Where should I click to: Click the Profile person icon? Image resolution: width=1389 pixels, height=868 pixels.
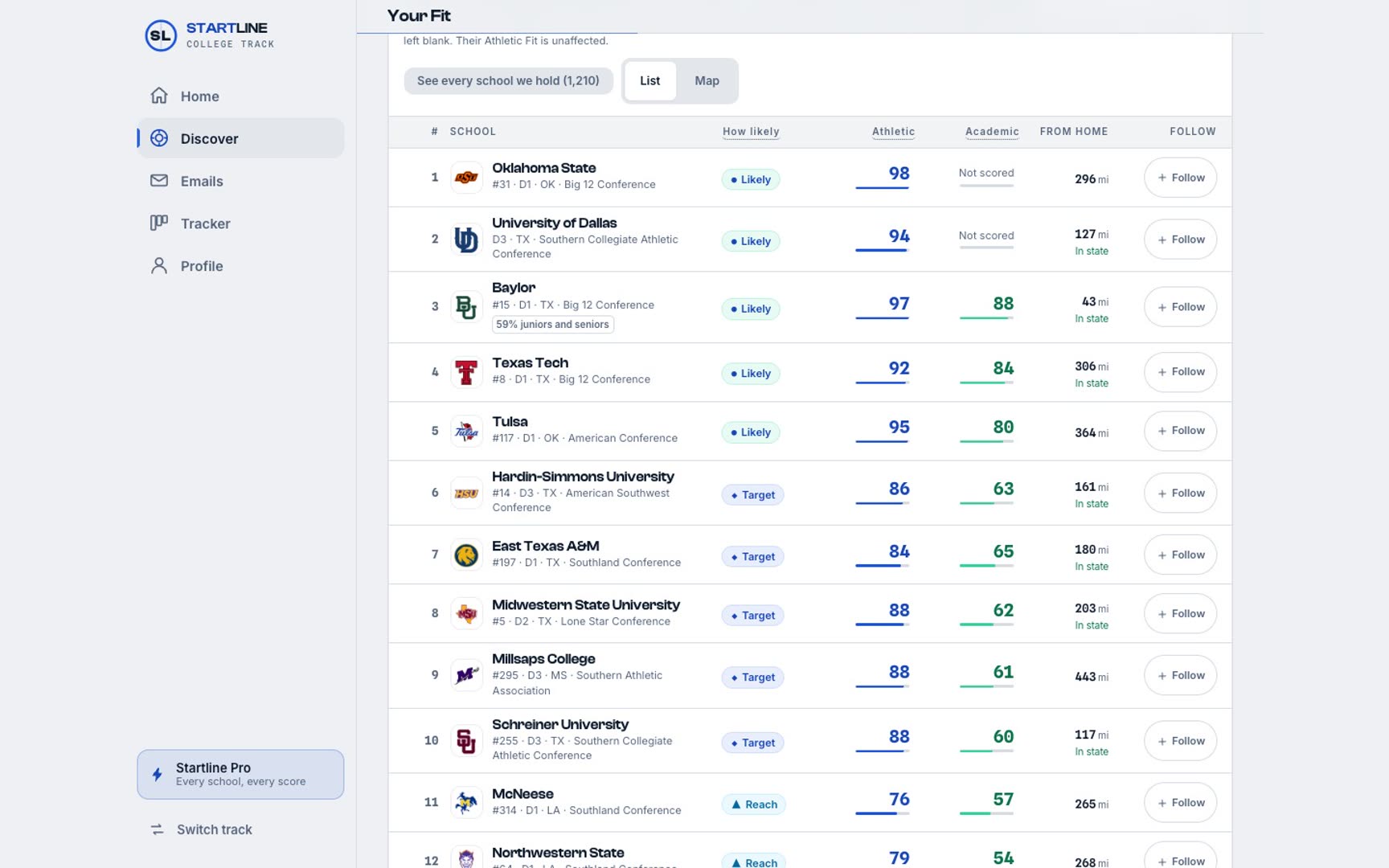point(159,265)
